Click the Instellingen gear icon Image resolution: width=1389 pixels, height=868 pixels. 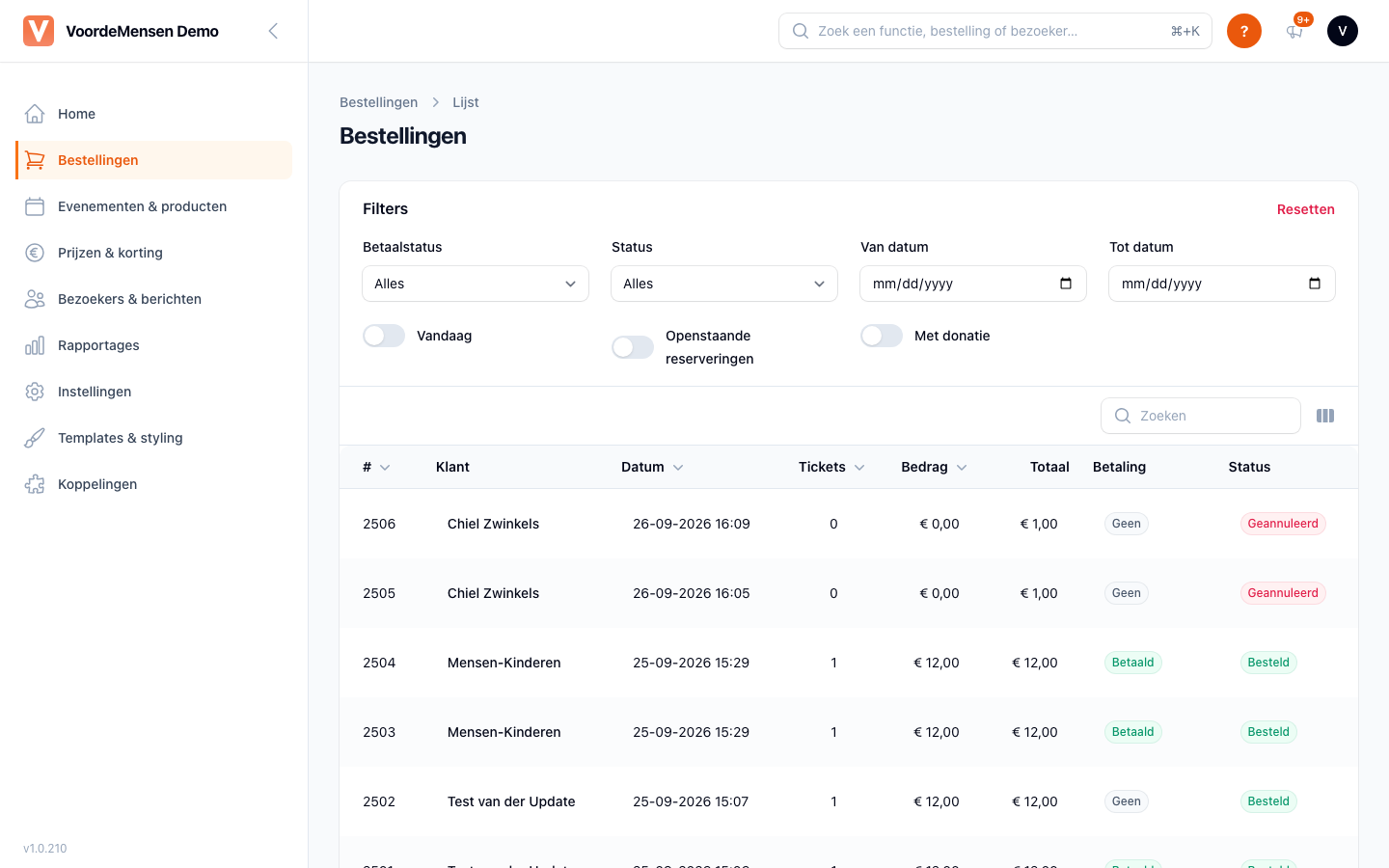[35, 392]
